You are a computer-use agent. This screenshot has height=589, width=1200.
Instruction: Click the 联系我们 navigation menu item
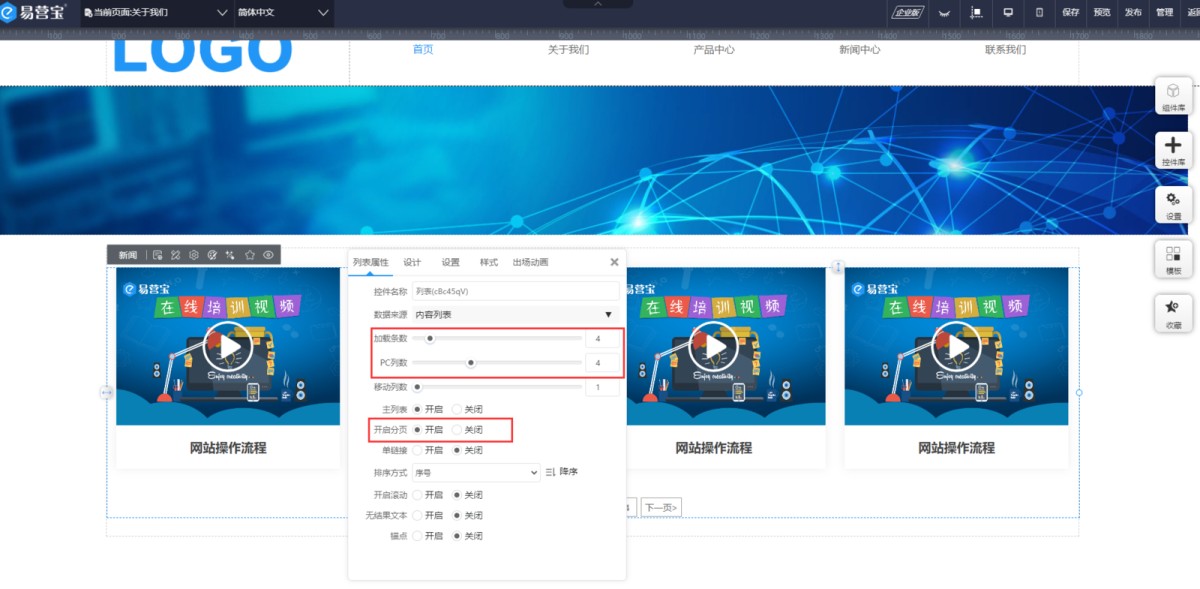(1005, 49)
